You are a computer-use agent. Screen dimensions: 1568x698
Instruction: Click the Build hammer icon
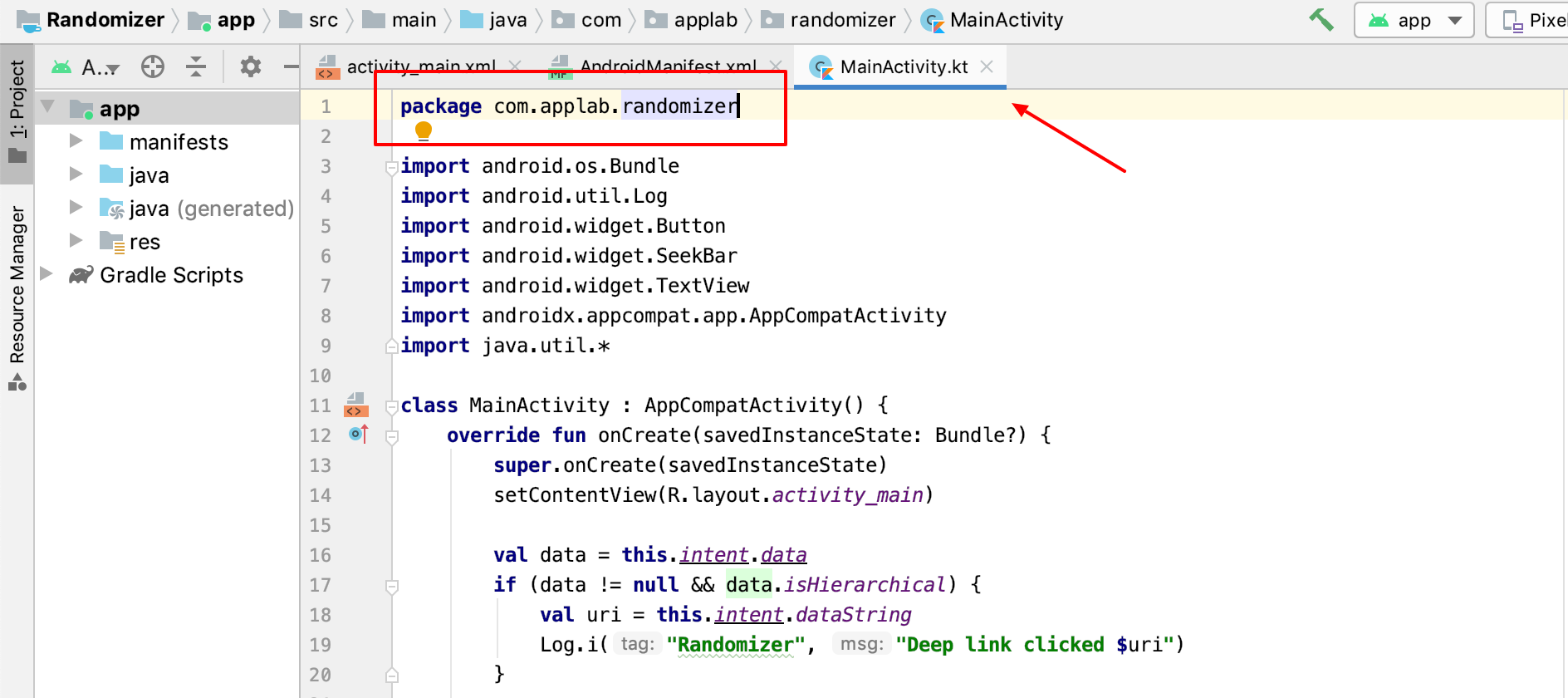[1321, 19]
